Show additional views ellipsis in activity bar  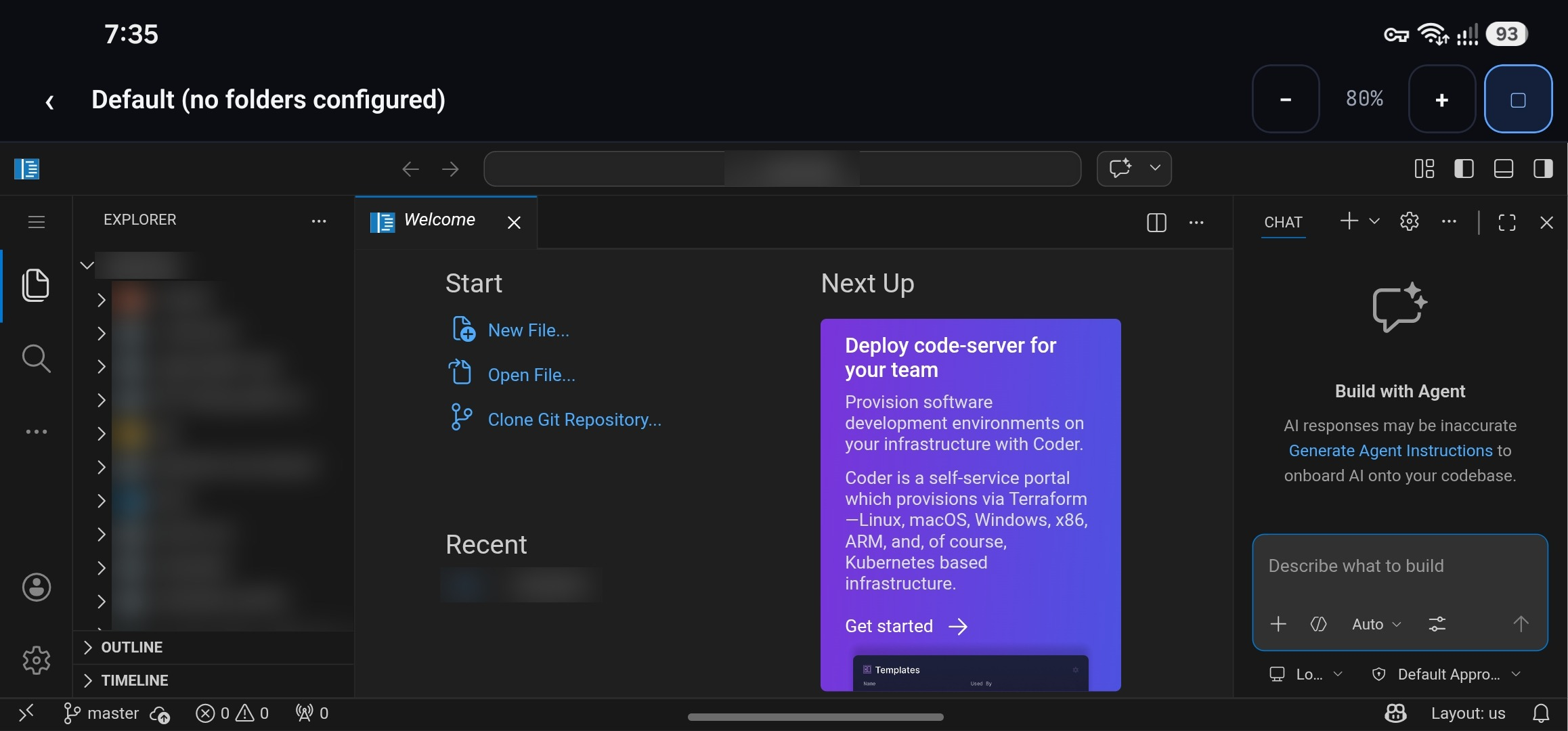pos(36,432)
